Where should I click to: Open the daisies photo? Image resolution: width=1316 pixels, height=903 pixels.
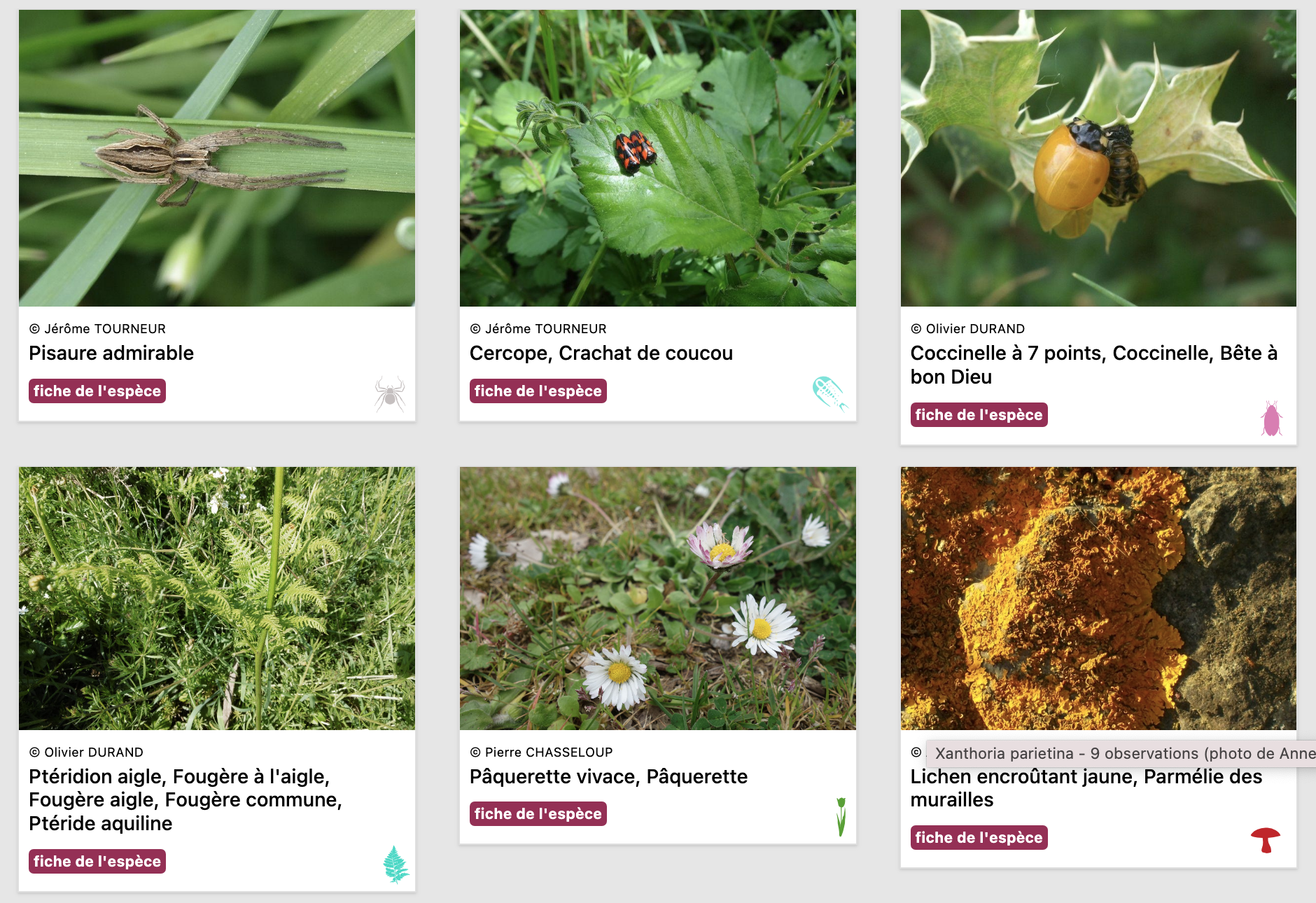658,598
